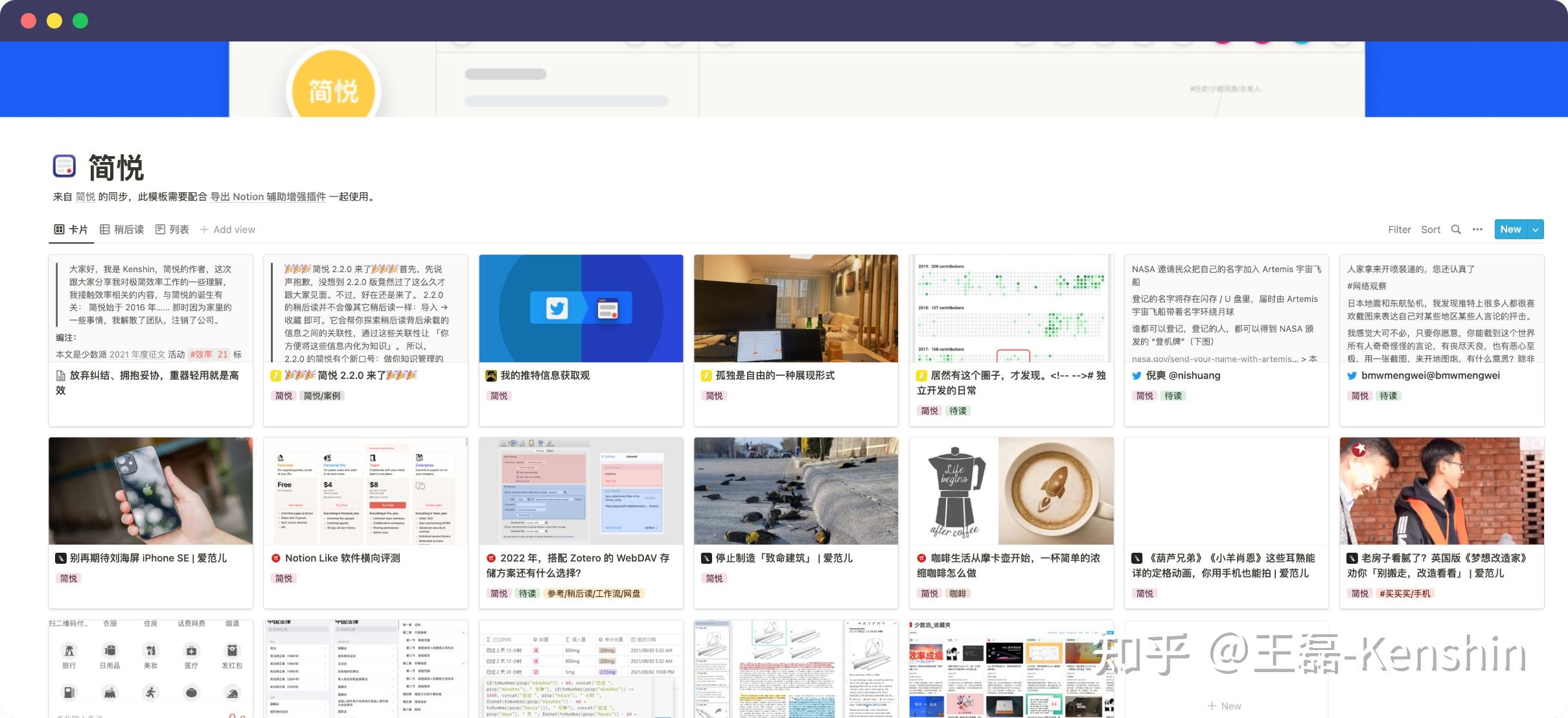Select 待读 tag on bmwmengwei card
The image size is (1568, 718).
point(1388,396)
